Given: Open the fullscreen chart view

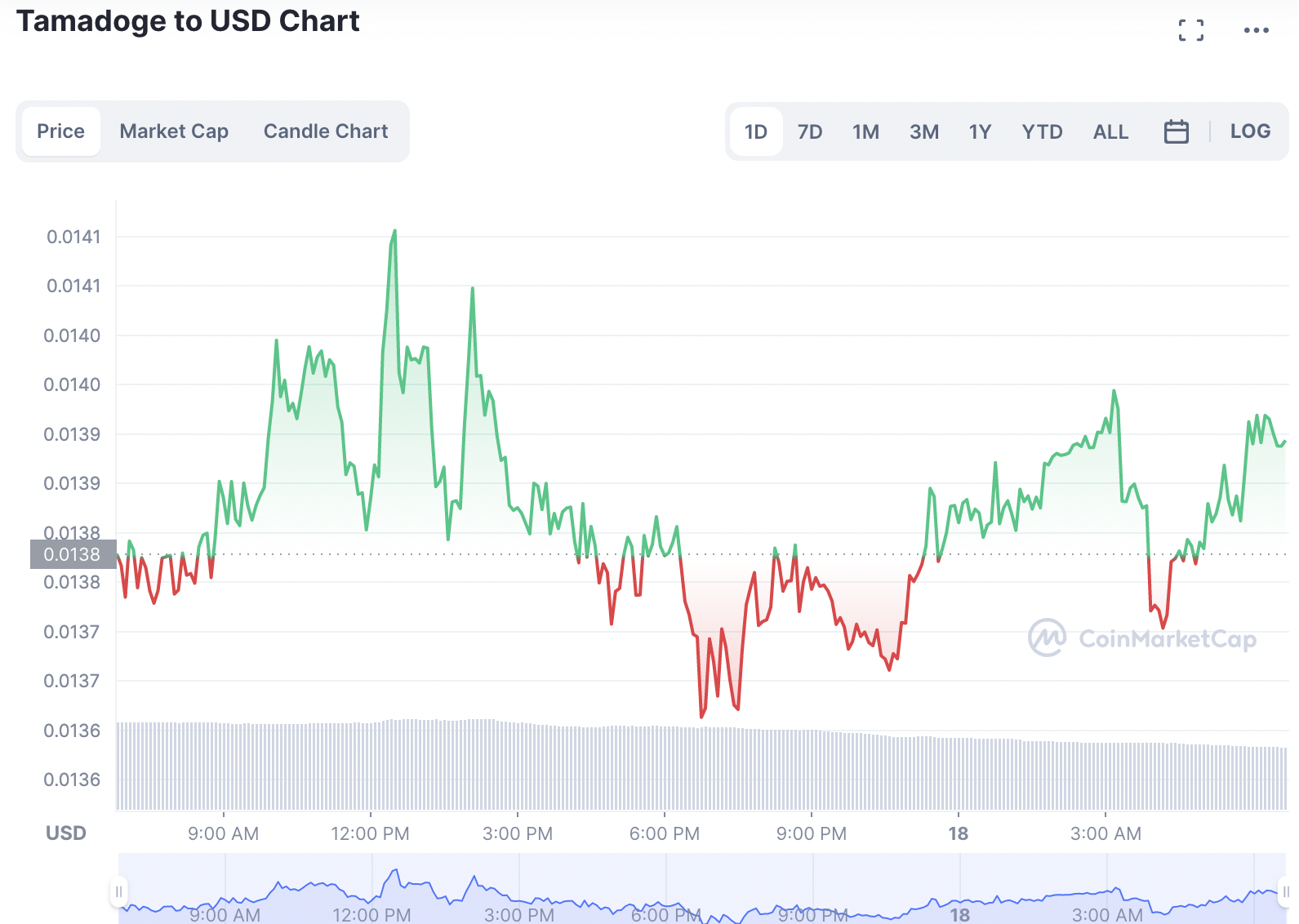Looking at the screenshot, I should click(1190, 29).
